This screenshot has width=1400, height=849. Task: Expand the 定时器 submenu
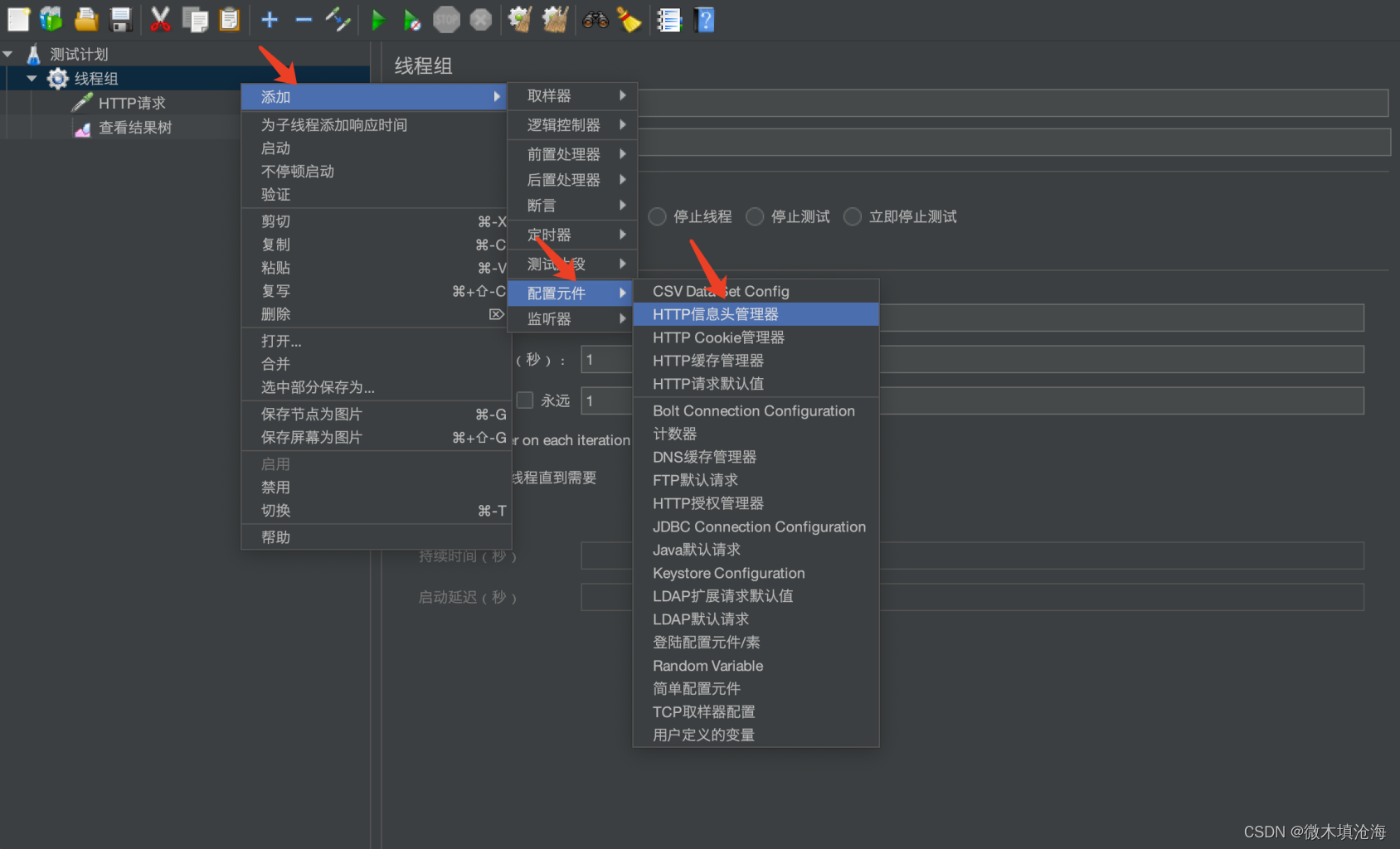click(572, 235)
